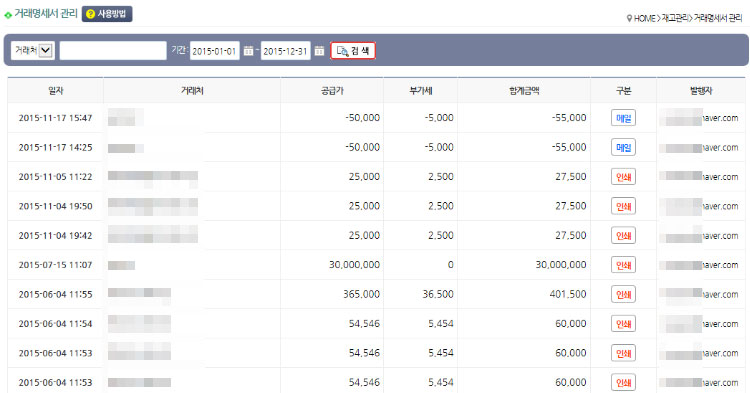
Task: Click 매입 tag for 2015-11-17 14:25 row
Action: pos(623,147)
